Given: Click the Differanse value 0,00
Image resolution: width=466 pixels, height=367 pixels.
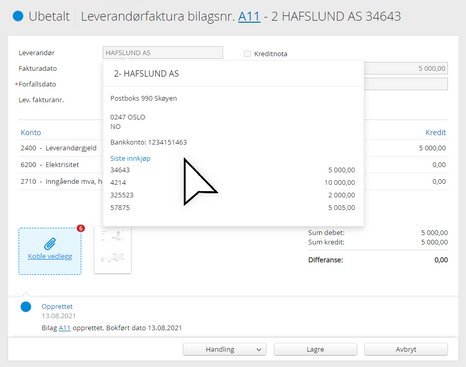Looking at the screenshot, I should click(x=441, y=260).
